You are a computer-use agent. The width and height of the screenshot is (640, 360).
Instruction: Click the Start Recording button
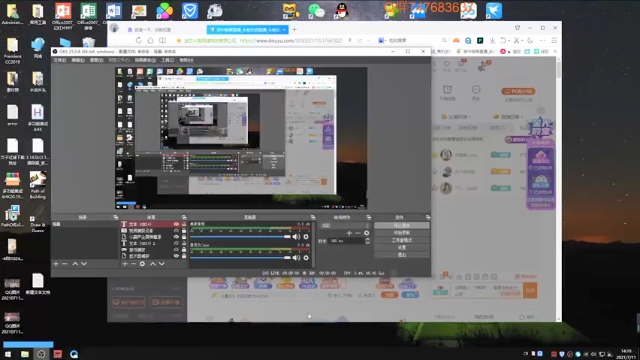coord(402,233)
